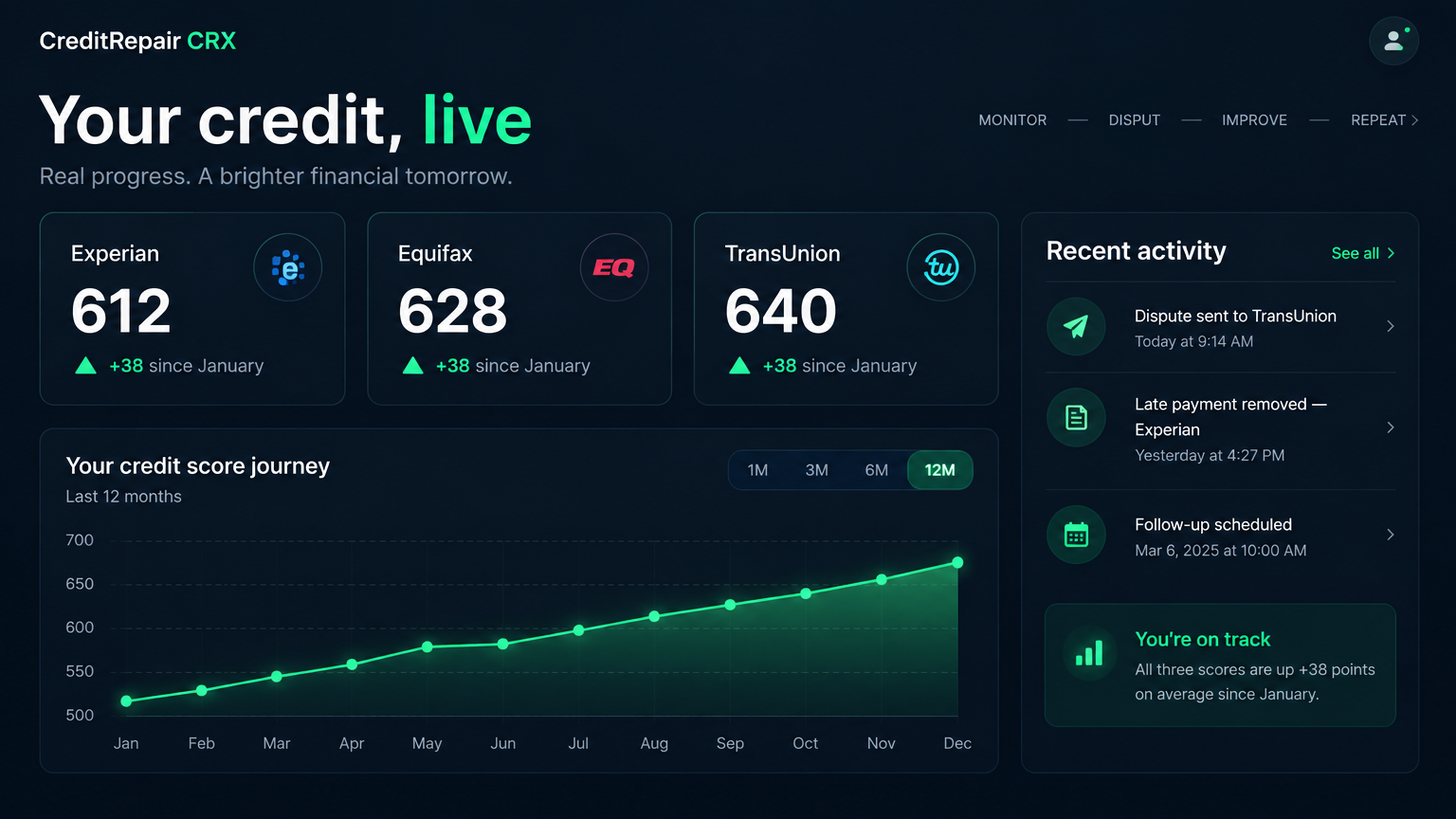Click the Equifax EQ logo icon
The width and height of the screenshot is (1456, 819).
(614, 267)
